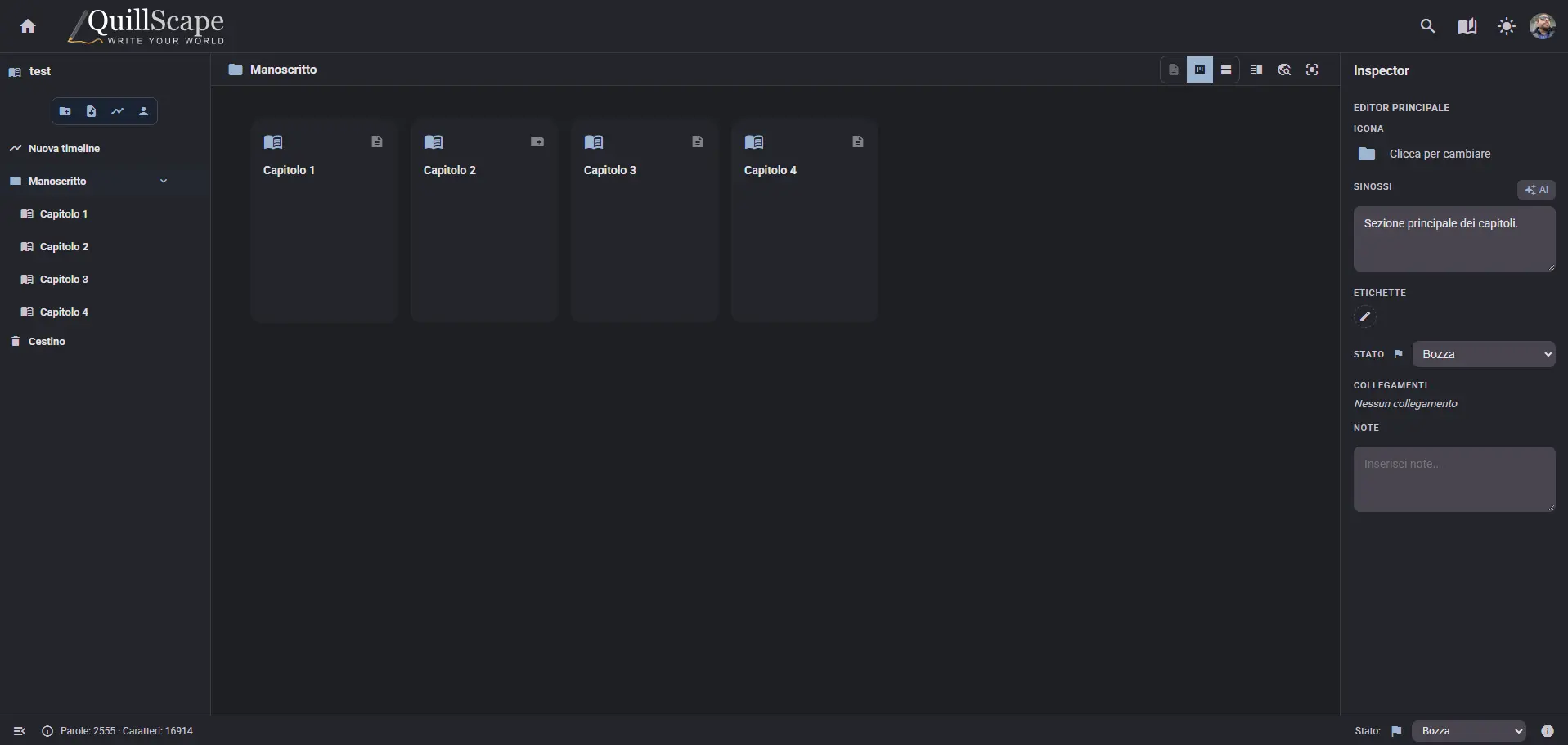Click the AI synopsis button
Image resolution: width=1568 pixels, height=745 pixels.
pos(1536,190)
